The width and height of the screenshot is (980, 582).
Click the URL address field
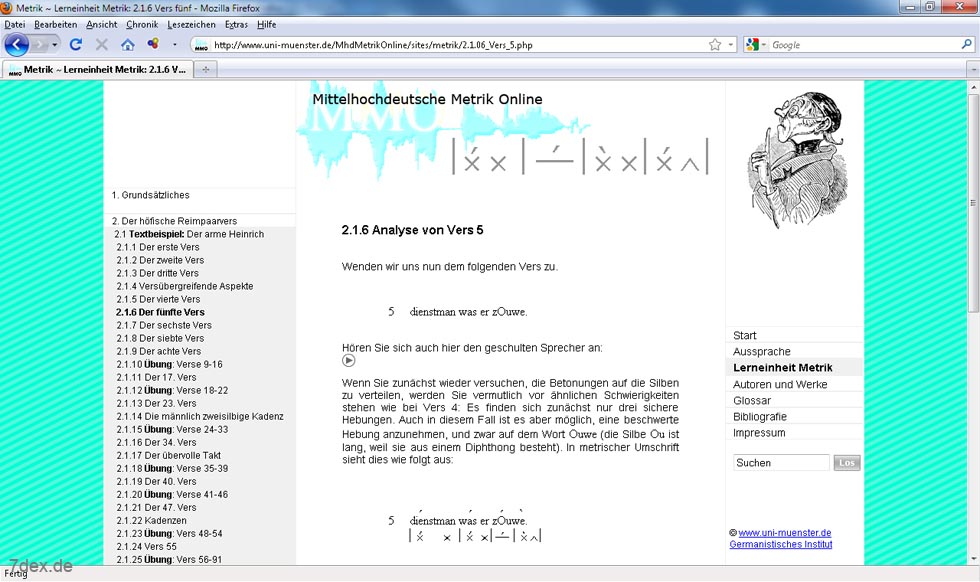459,45
